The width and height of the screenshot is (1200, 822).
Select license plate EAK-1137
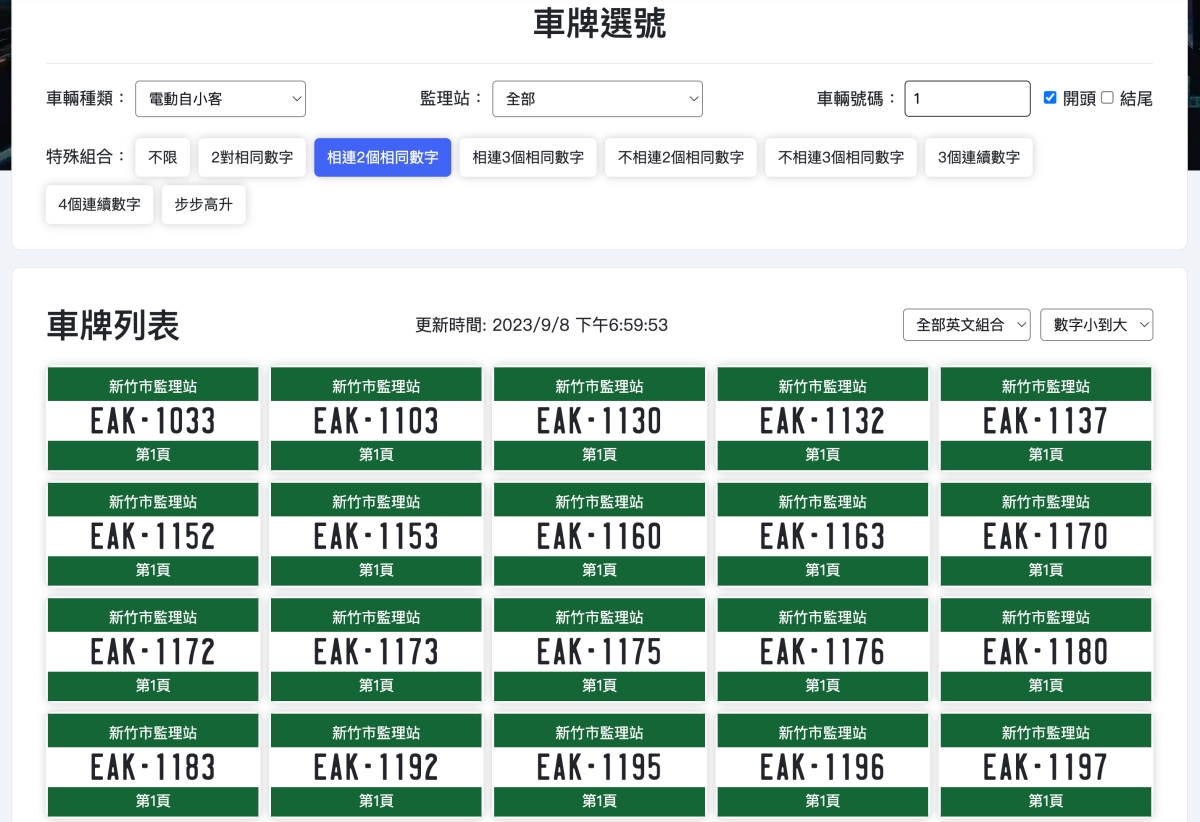click(1045, 420)
